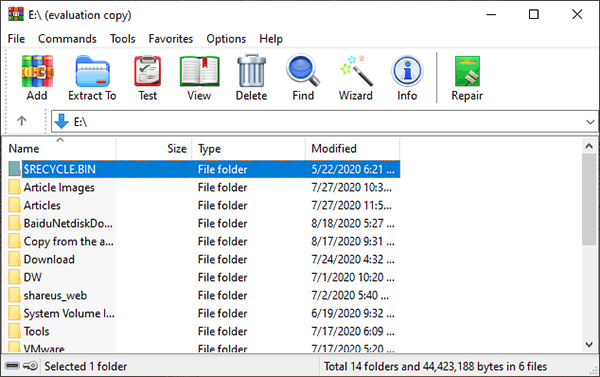Click the DW folder icon
Viewport: 600px width, 377px height.
(15, 277)
